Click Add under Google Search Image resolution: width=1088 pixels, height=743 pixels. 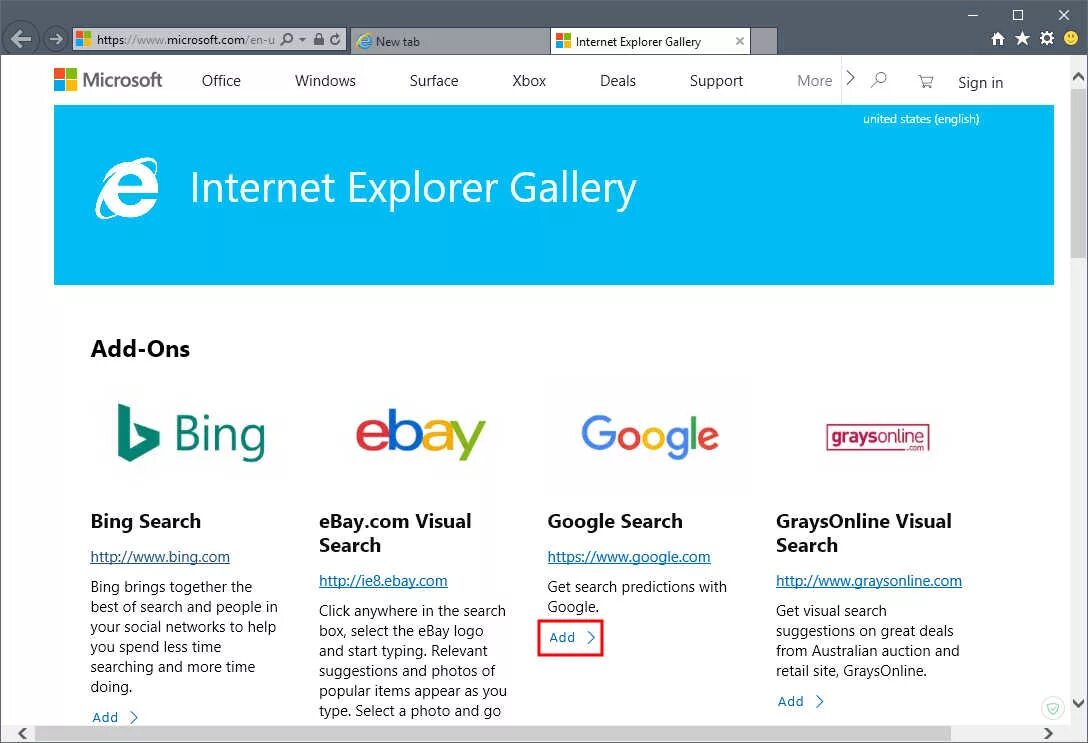click(571, 638)
